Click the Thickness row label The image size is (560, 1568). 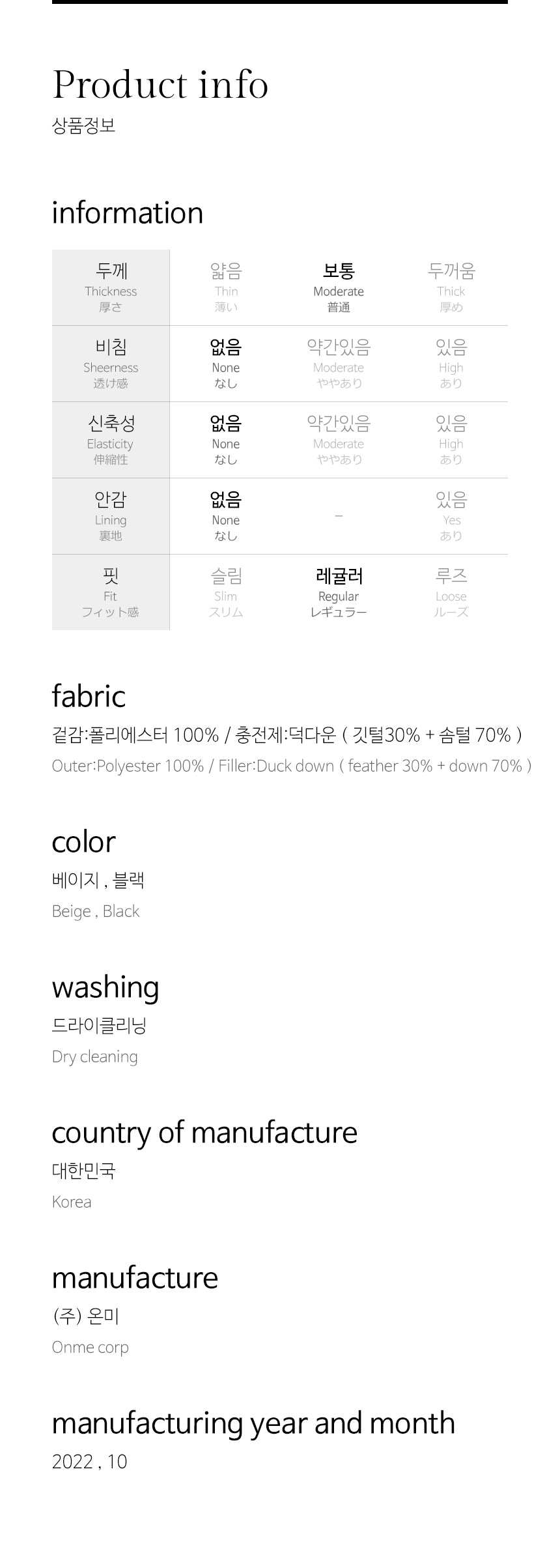click(111, 287)
